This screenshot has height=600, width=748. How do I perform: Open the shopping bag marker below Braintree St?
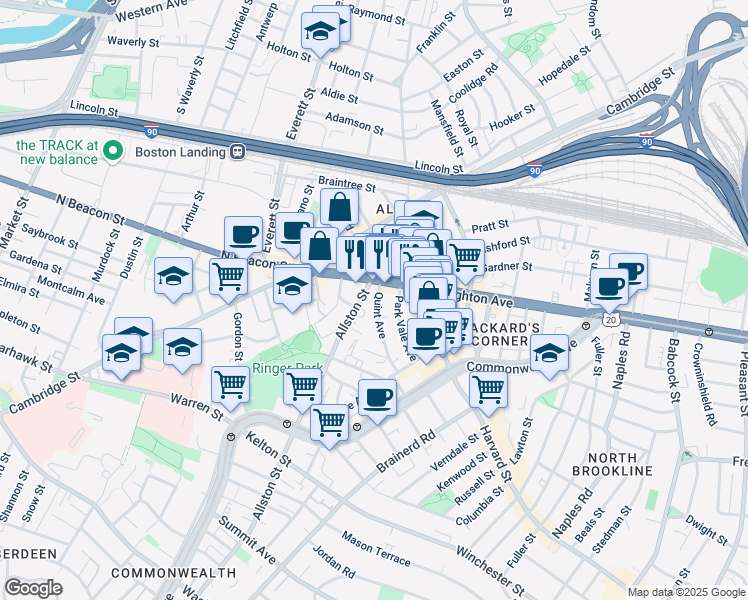(x=339, y=210)
